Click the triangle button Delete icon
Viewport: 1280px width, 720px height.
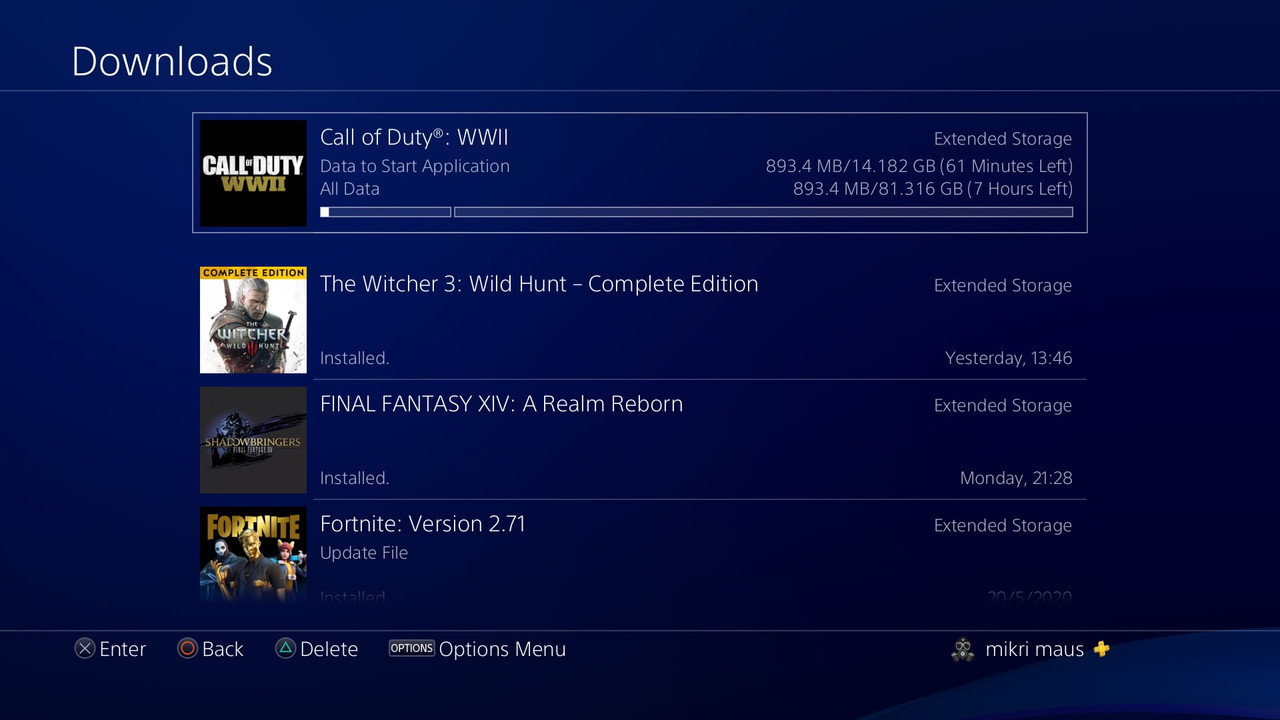[285, 649]
